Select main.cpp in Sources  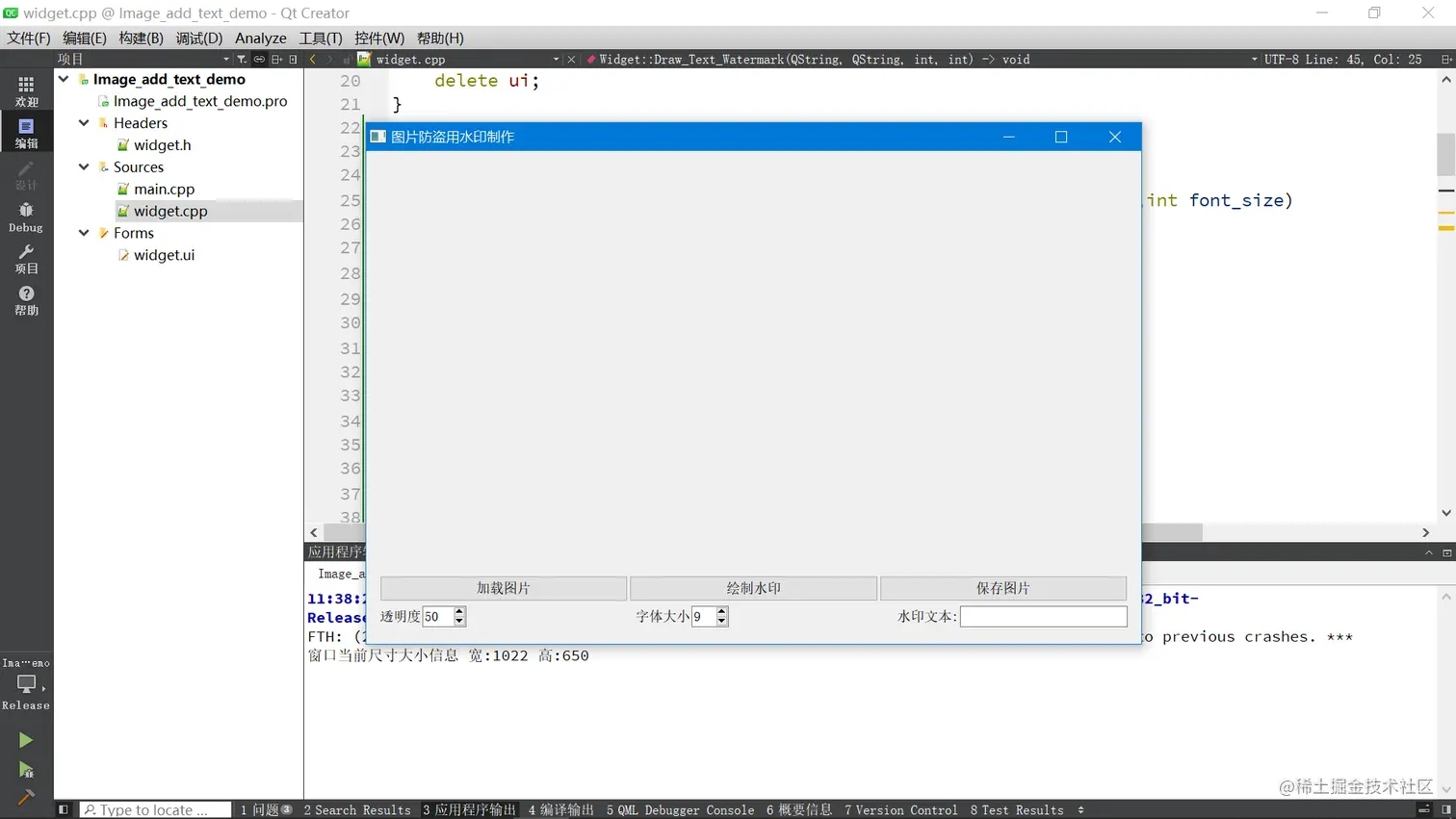(165, 190)
